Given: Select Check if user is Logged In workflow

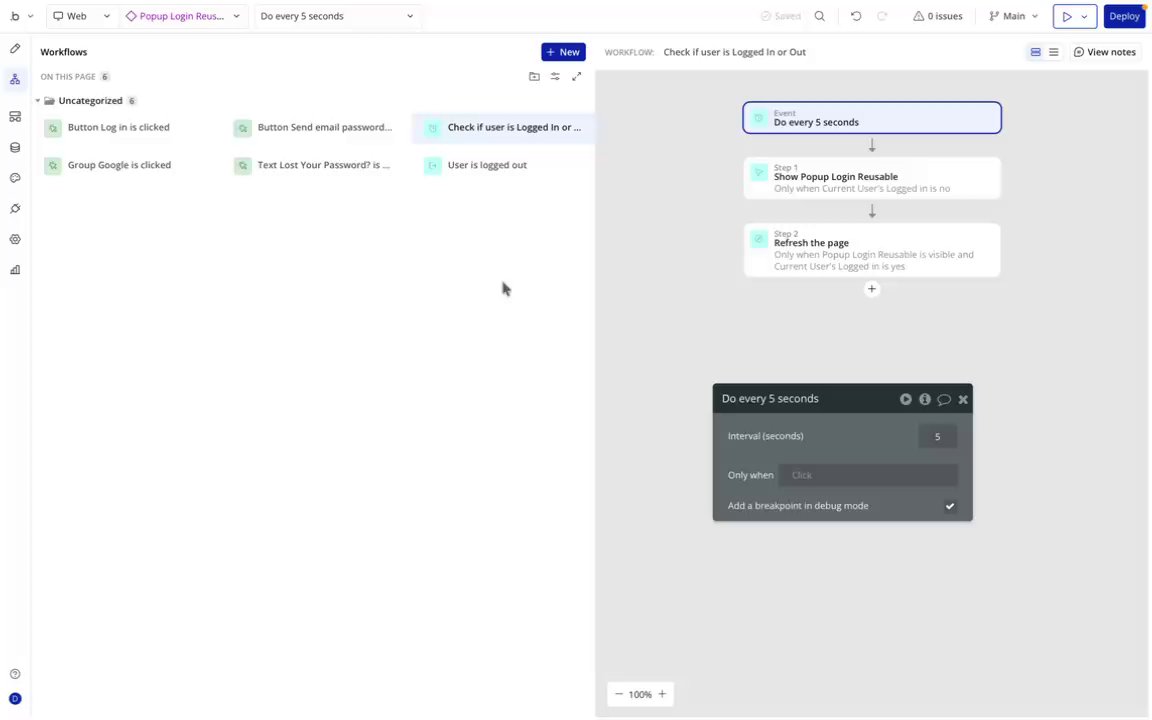Looking at the screenshot, I should pyautogui.click(x=503, y=128).
